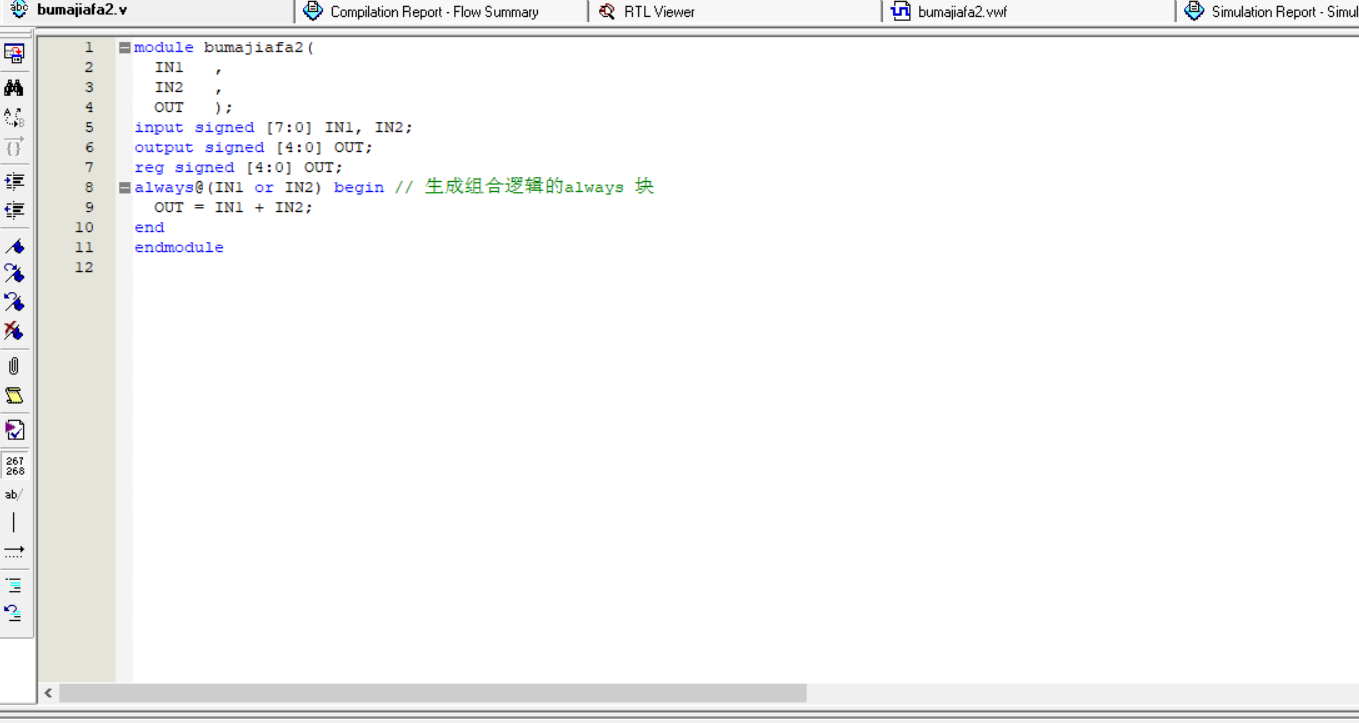Click the scroll left arrow
The width and height of the screenshot is (1359, 723).
[48, 693]
